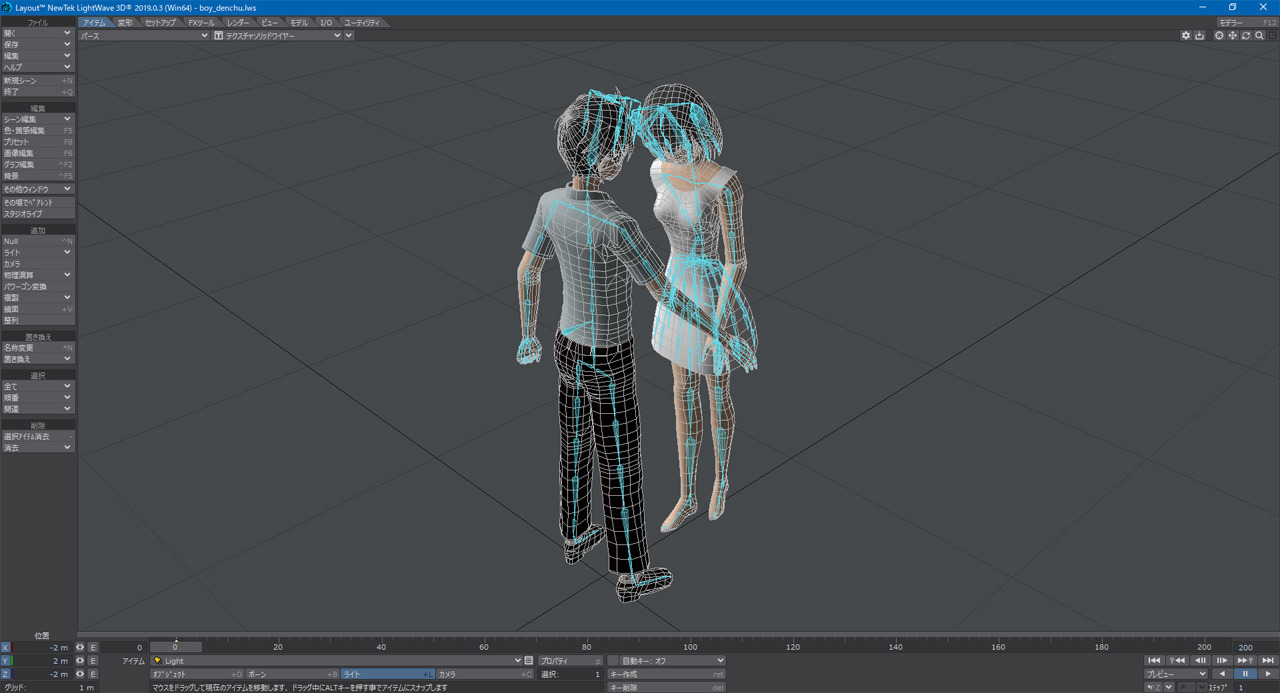This screenshot has width=1280, height=693.
Task: Open the パース view type dropdown
Action: pyautogui.click(x=144, y=35)
